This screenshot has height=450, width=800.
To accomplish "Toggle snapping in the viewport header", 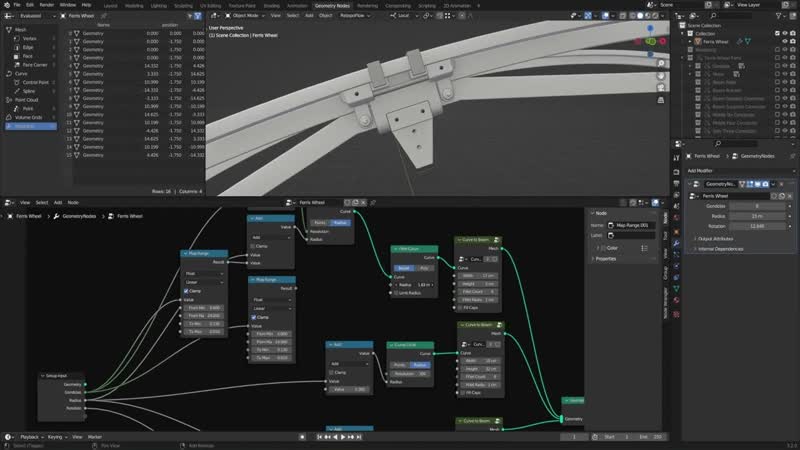I will (x=439, y=16).
